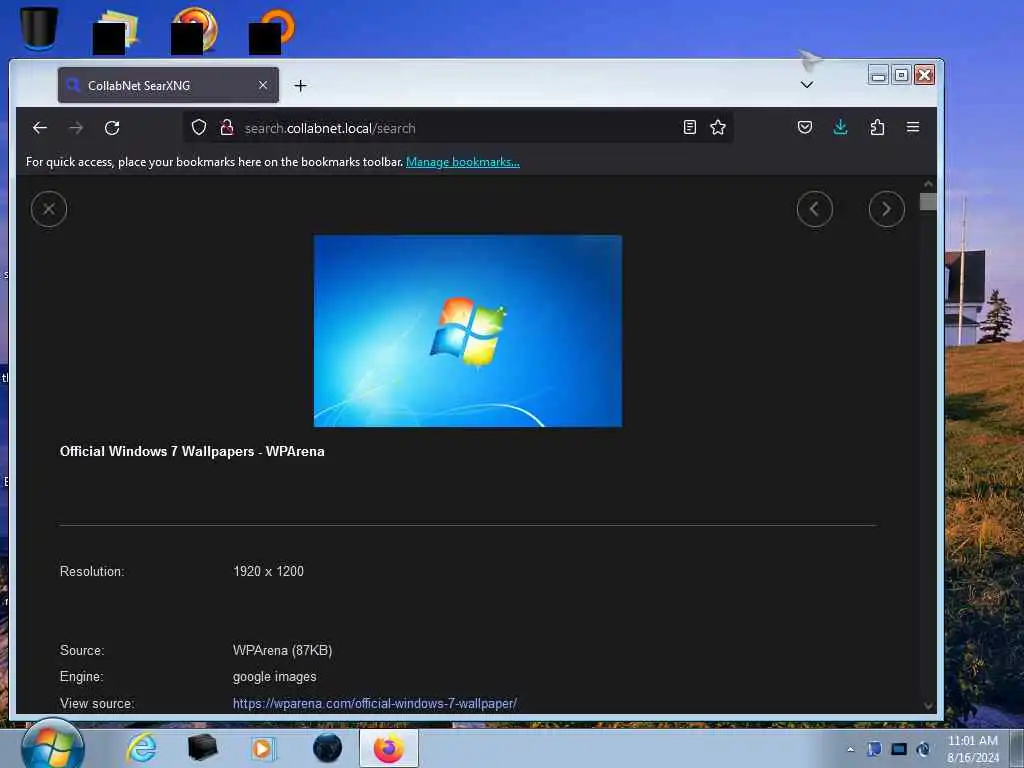Open Windows Media Player from the taskbar
This screenshot has height=768, width=1024.
[263, 748]
